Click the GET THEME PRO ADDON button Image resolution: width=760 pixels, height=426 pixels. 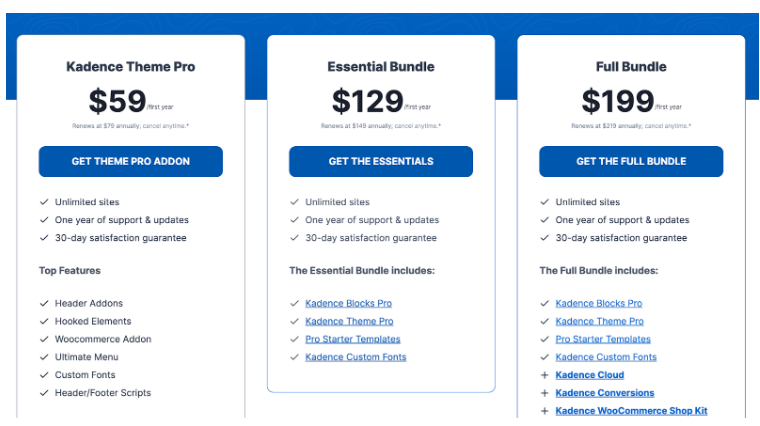(131, 161)
